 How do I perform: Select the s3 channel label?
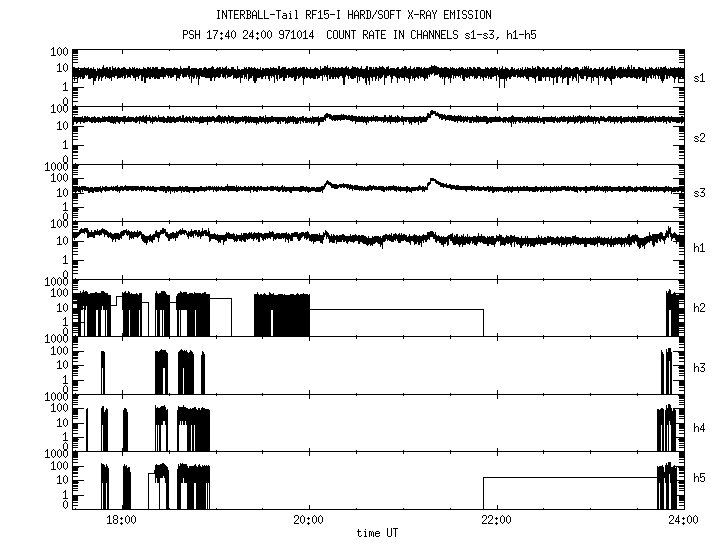point(700,192)
